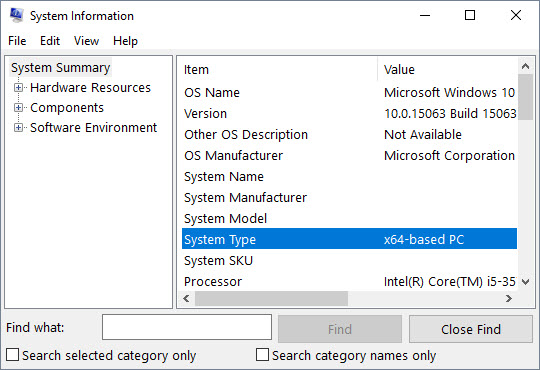This screenshot has height=370, width=540.
Task: Click the Not Available value
Action: pos(423,135)
